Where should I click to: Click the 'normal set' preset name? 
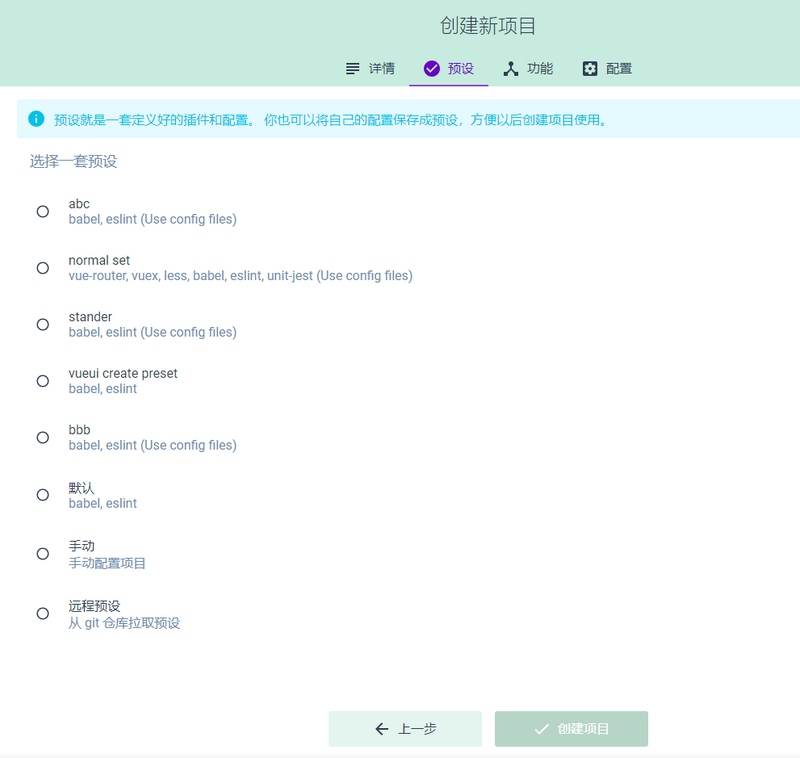[x=99, y=260]
